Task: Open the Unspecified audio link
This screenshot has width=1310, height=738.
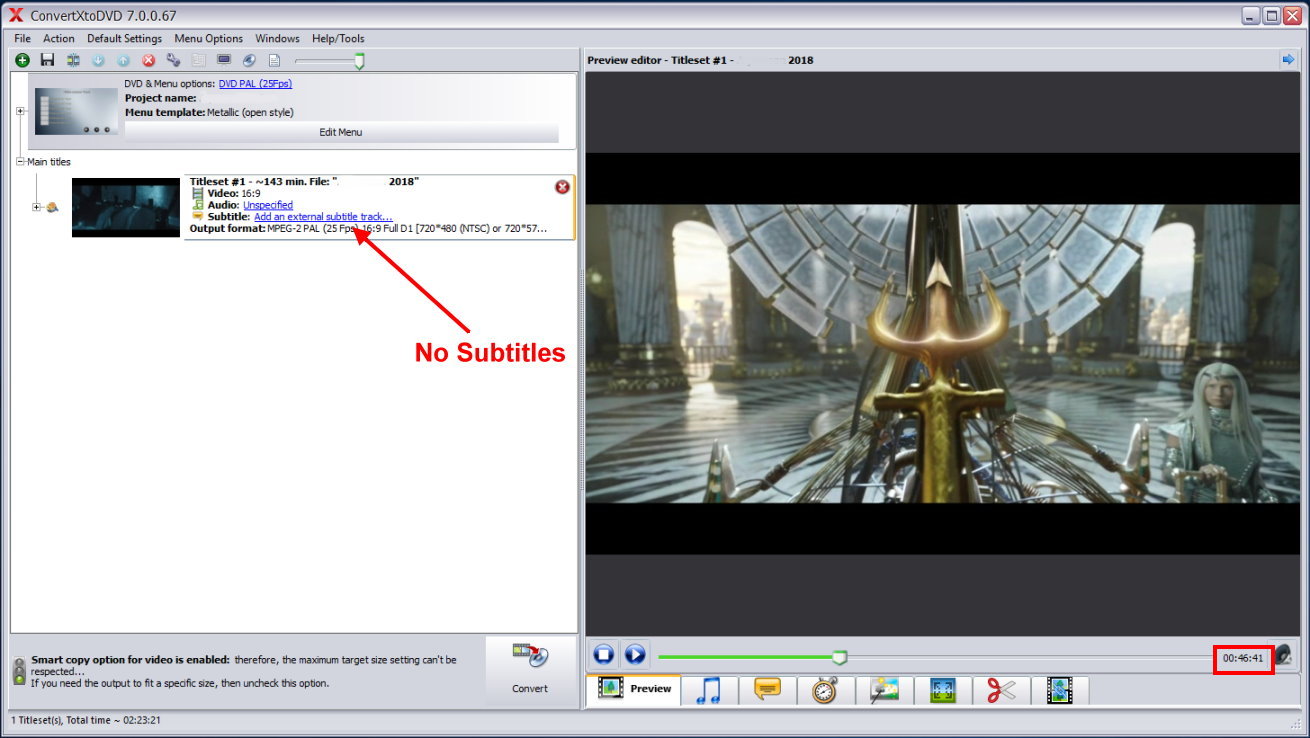Action: (268, 205)
